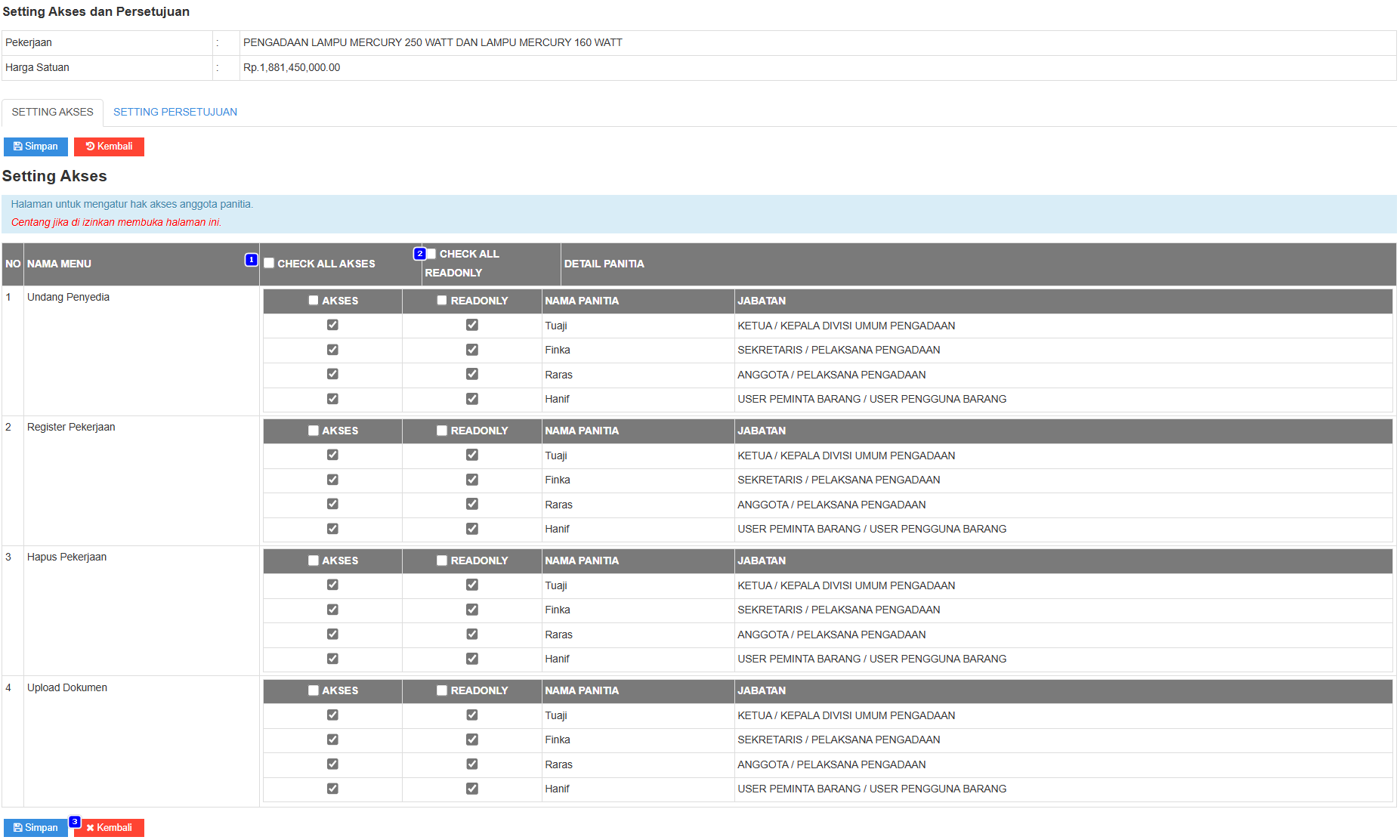Uncheck Tuaji's Akses checkbox under Undang Penyedia
The image size is (1400, 840).
[x=332, y=325]
